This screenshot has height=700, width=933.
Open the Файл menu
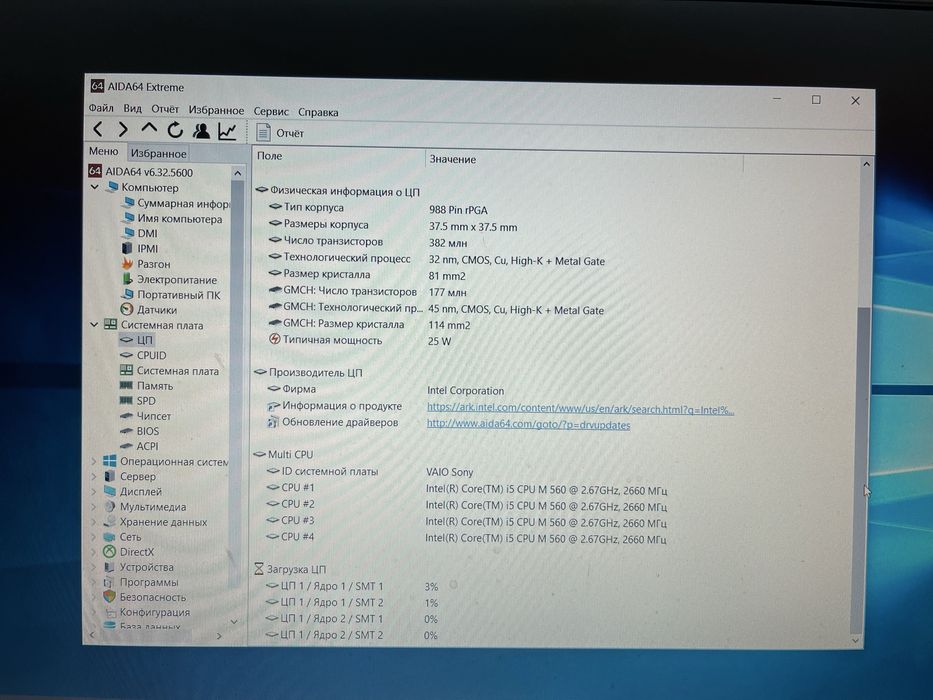tap(101, 108)
